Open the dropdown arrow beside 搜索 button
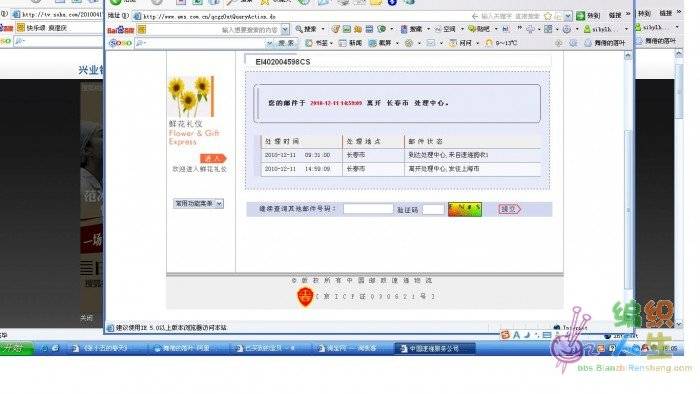The height and width of the screenshot is (394, 700). pos(323,29)
